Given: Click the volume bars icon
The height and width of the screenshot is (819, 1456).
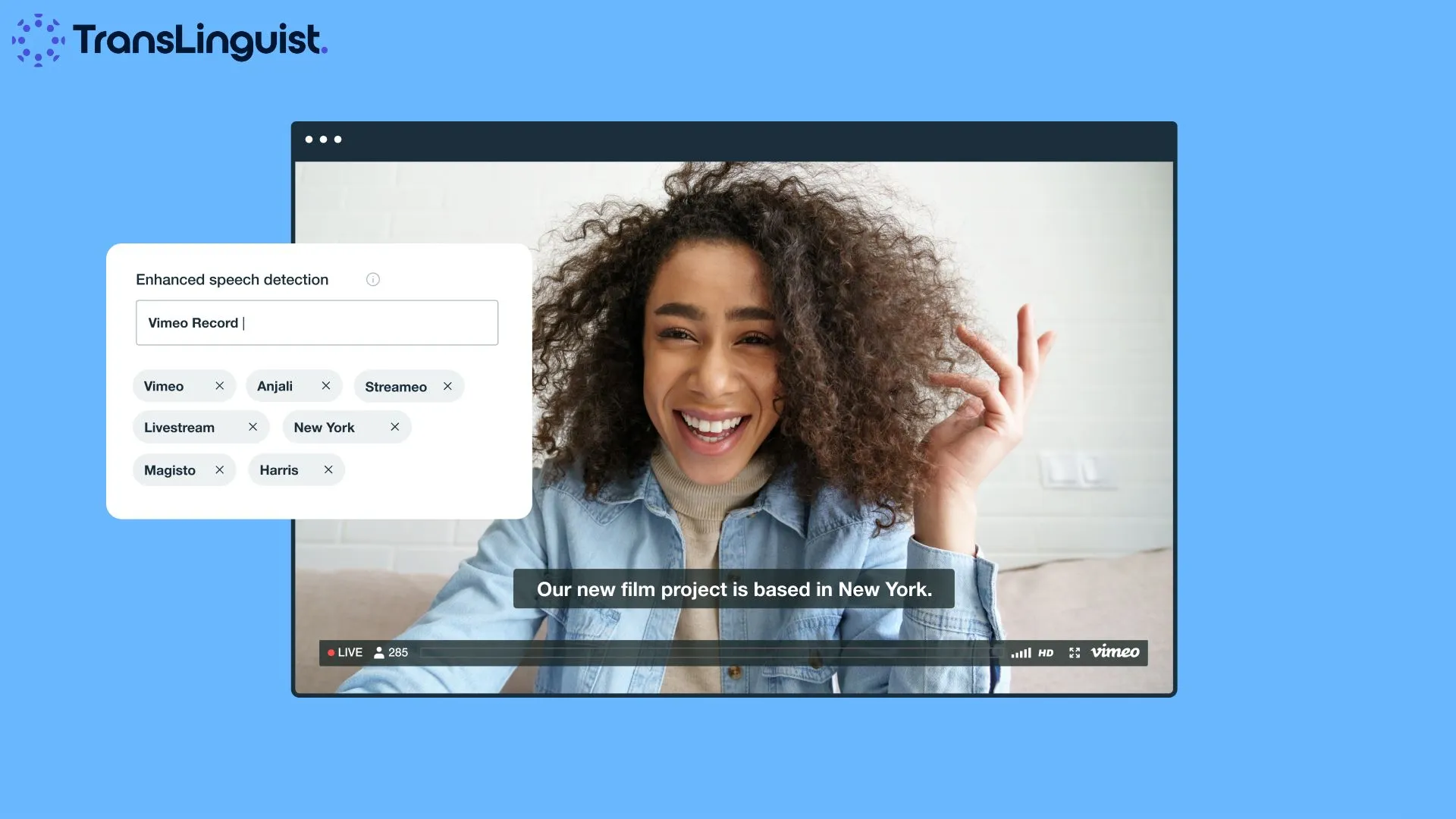Looking at the screenshot, I should point(1021,653).
